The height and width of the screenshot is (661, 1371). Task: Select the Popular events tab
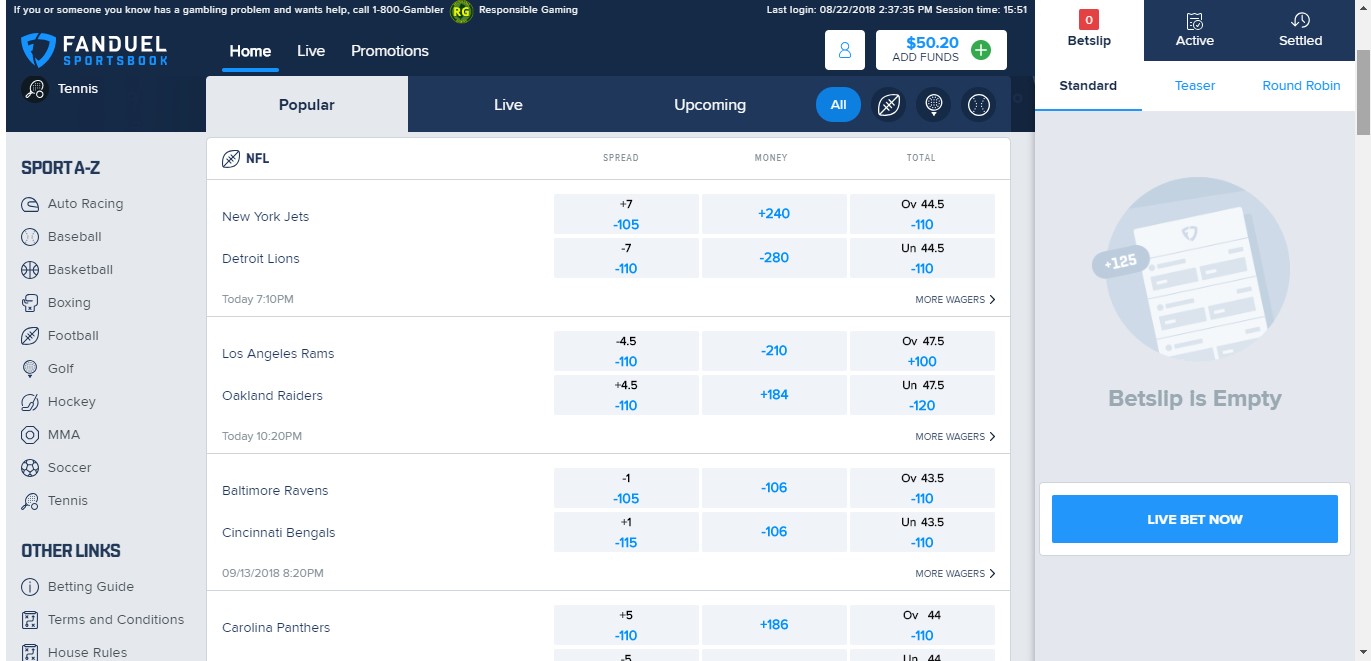click(307, 105)
